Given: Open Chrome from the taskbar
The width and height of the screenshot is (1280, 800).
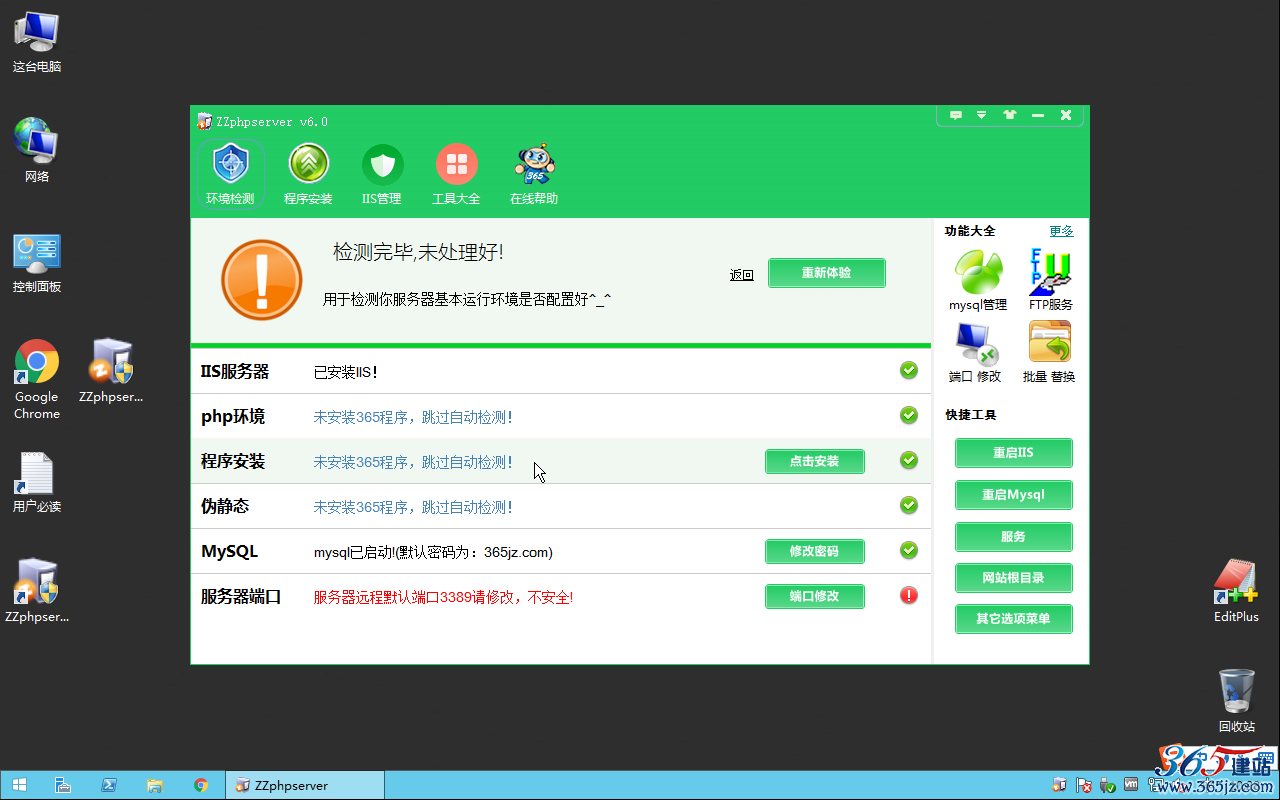Looking at the screenshot, I should click(x=201, y=785).
